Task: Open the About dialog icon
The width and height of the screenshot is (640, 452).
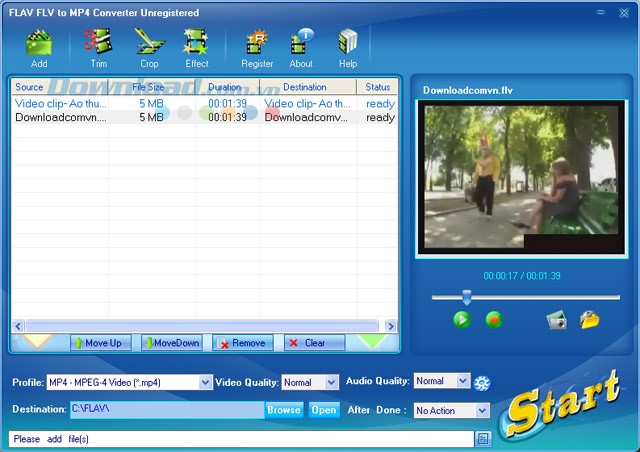Action: point(301,41)
